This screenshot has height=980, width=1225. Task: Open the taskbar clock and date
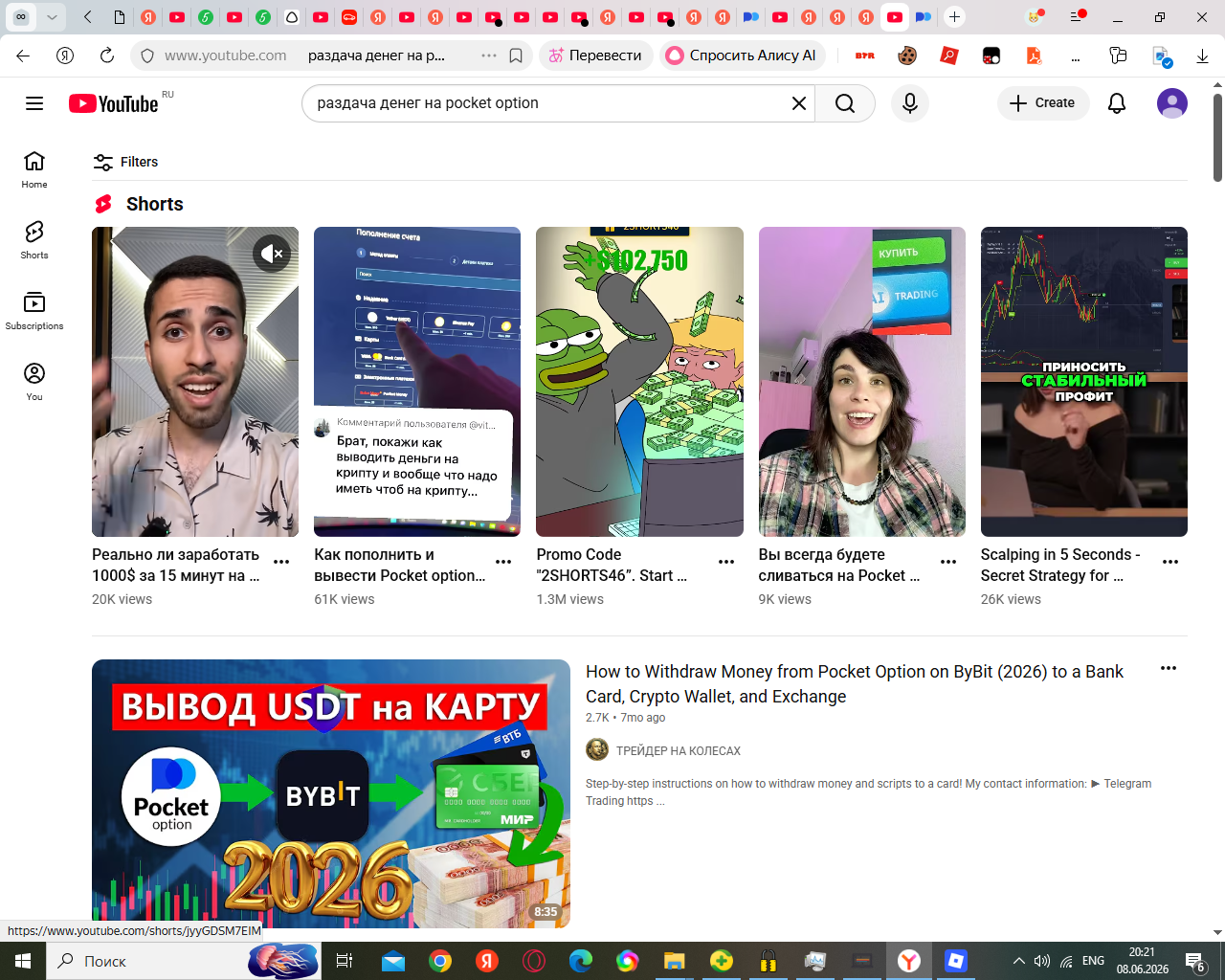pyautogui.click(x=1142, y=961)
